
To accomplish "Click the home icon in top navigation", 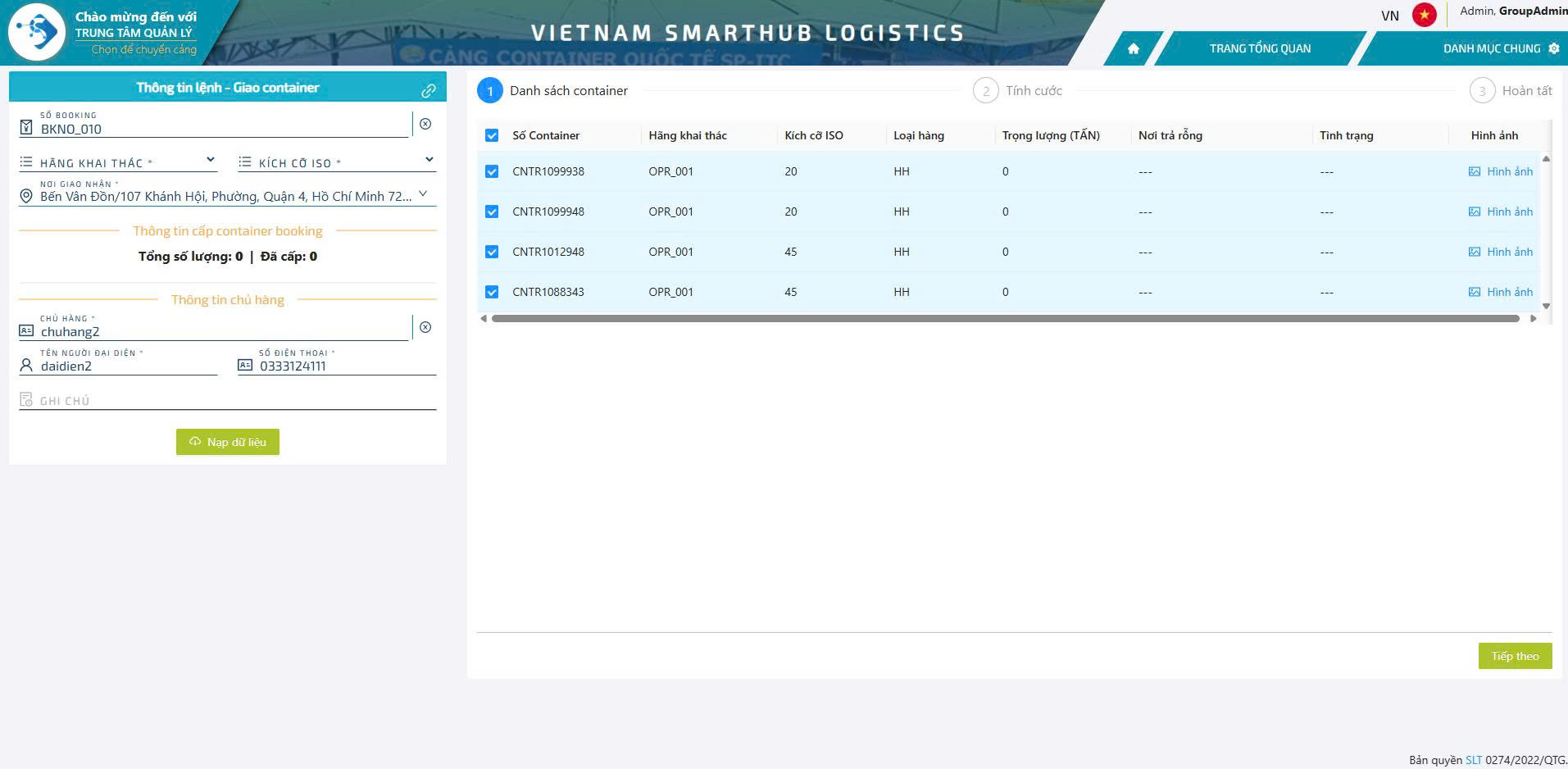I will [x=1133, y=48].
